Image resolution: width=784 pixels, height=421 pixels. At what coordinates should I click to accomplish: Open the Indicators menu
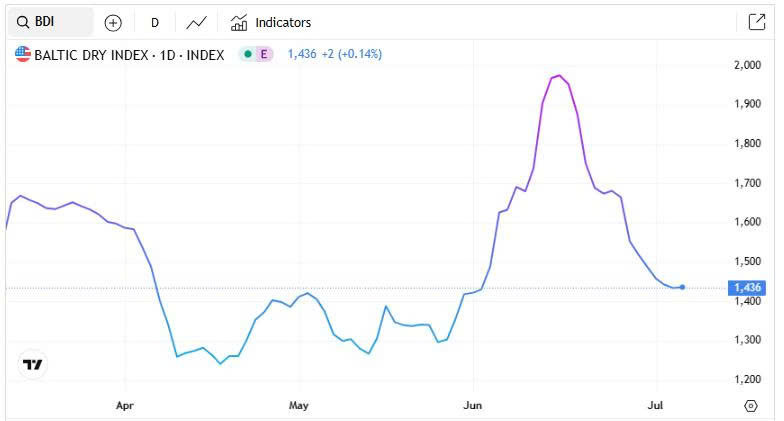coord(271,22)
